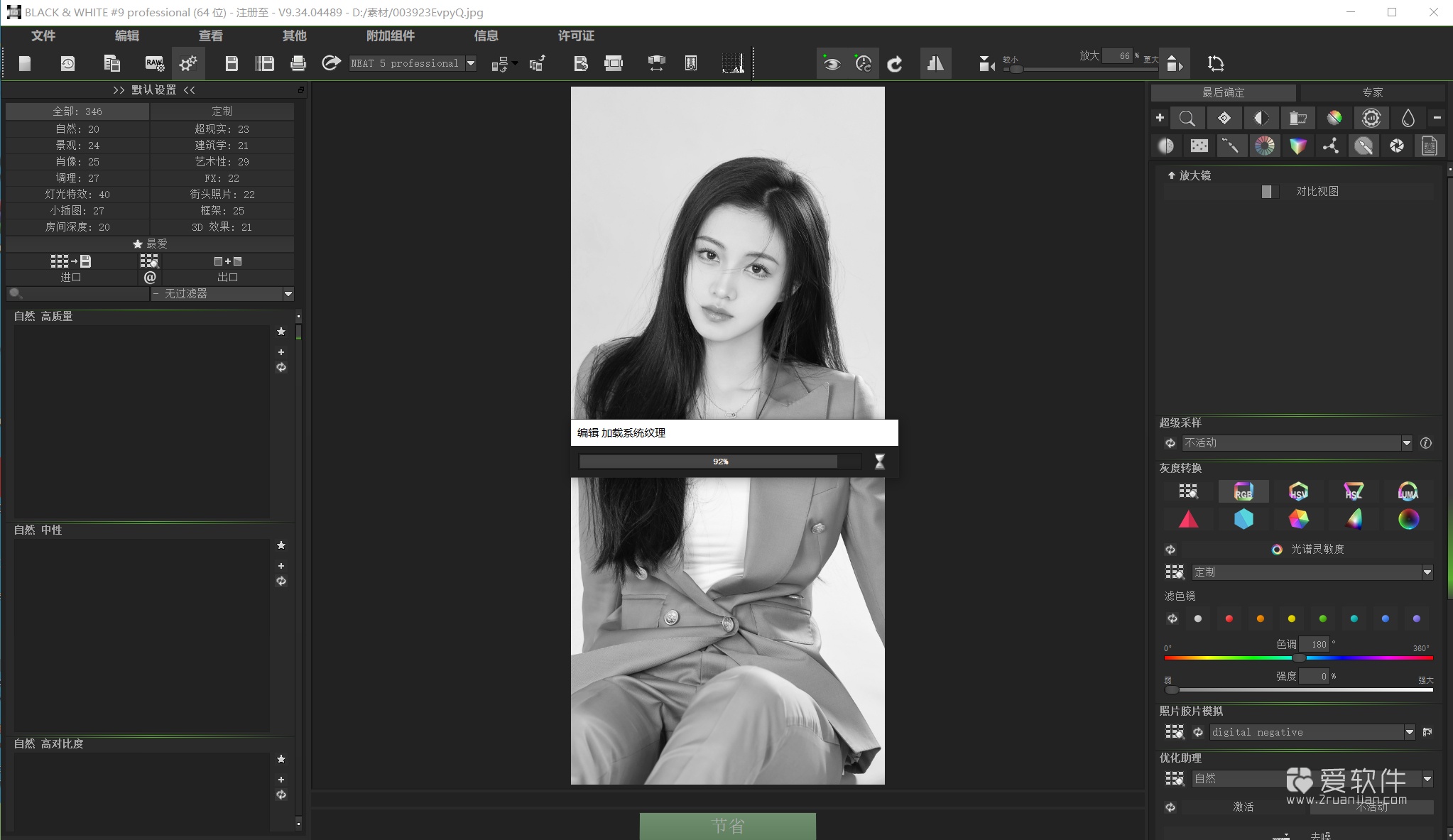Click the RAW settings toolbar icon
This screenshot has height=840, width=1453.
click(154, 64)
